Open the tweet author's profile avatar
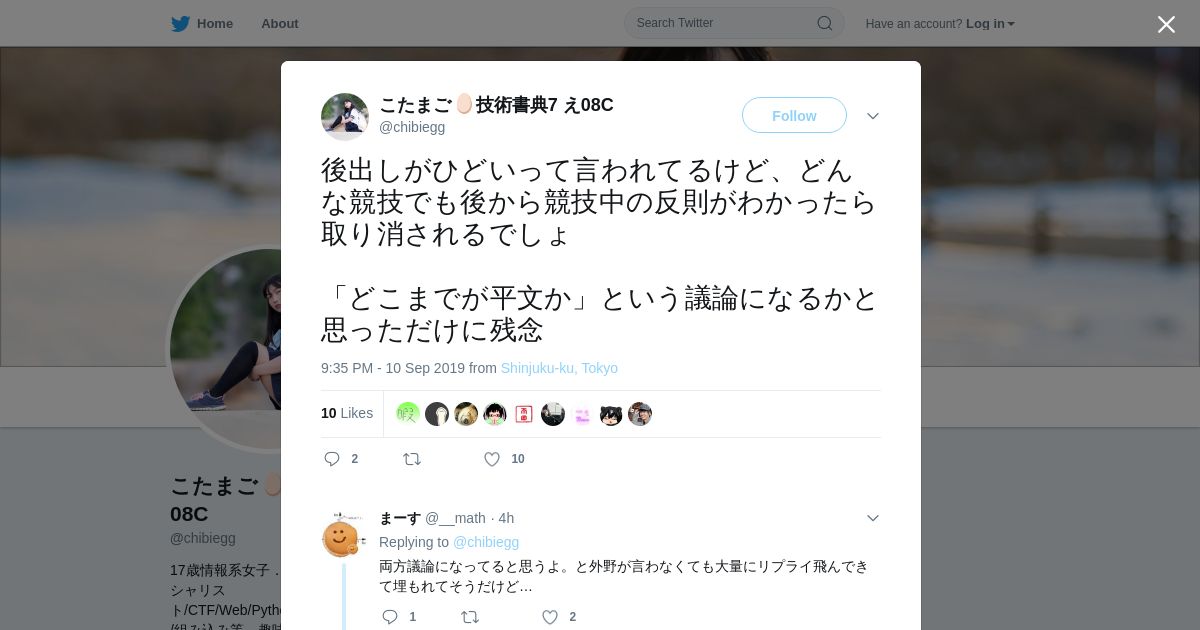The height and width of the screenshot is (630, 1200). [345, 117]
